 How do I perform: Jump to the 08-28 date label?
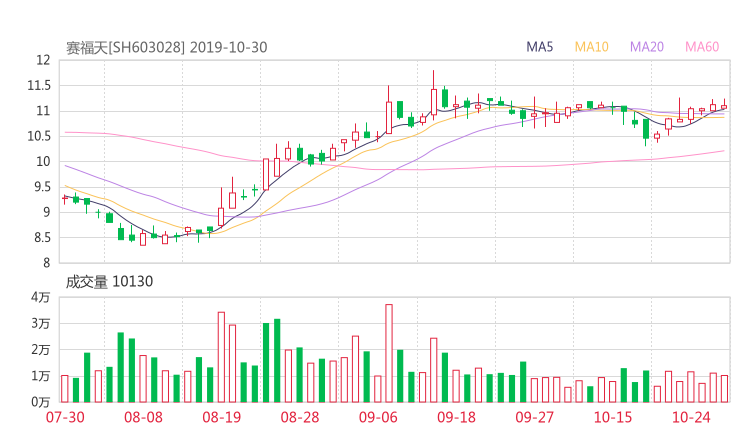(x=299, y=417)
